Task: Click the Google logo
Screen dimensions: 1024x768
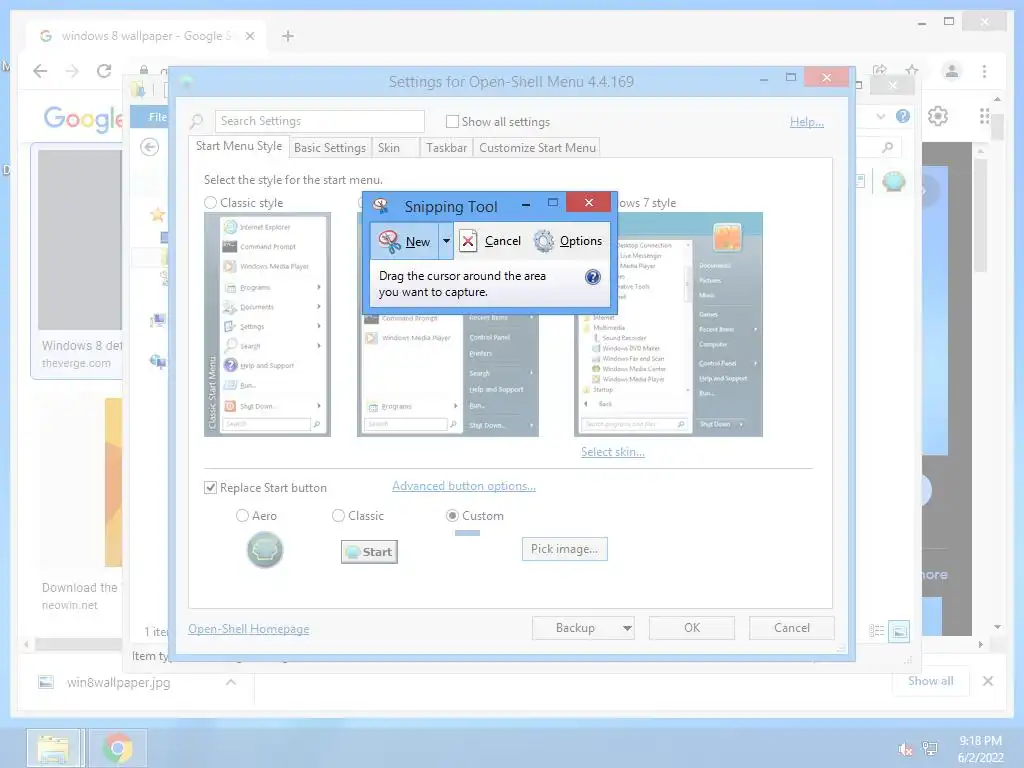Action: coord(83,119)
